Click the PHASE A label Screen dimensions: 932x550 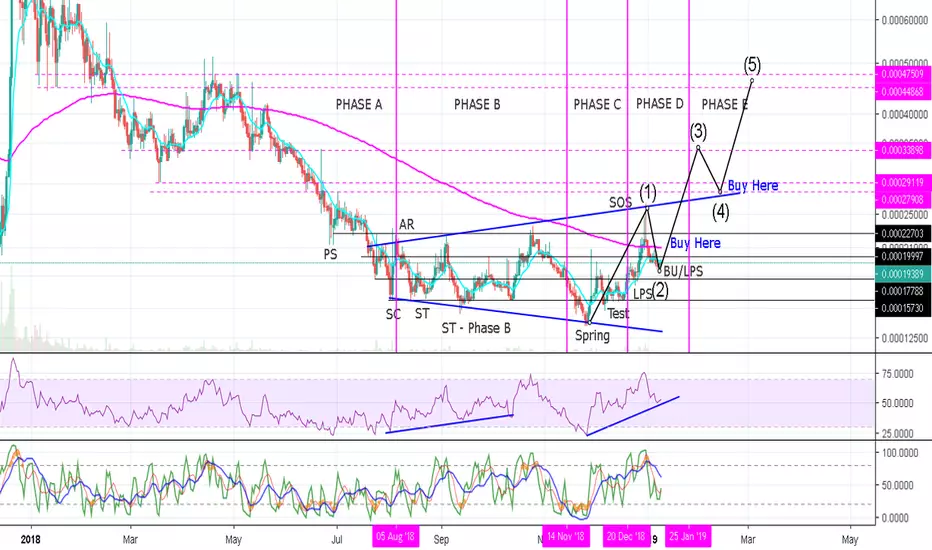pos(358,105)
